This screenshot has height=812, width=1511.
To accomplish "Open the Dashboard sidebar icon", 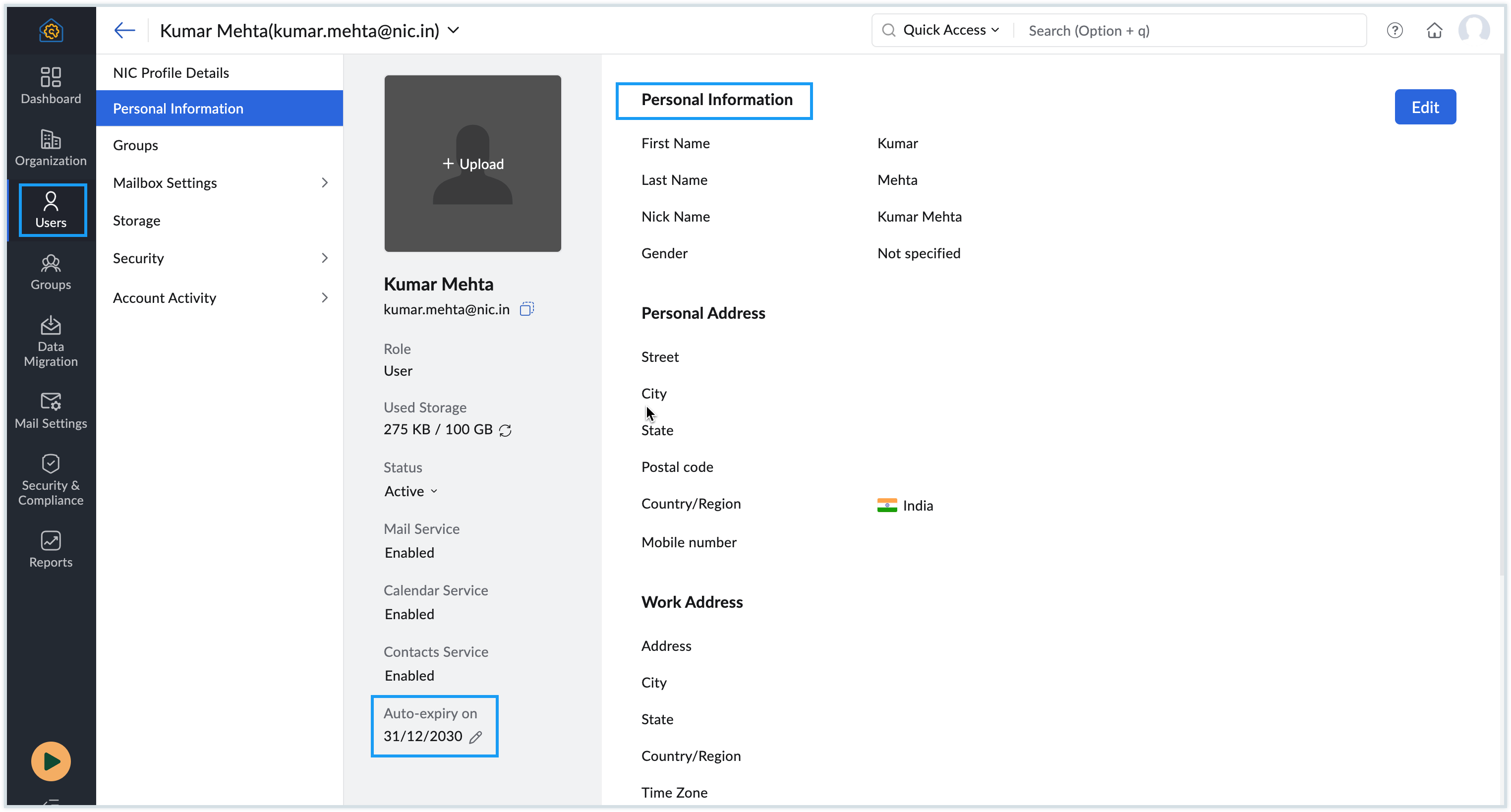I will click(51, 86).
